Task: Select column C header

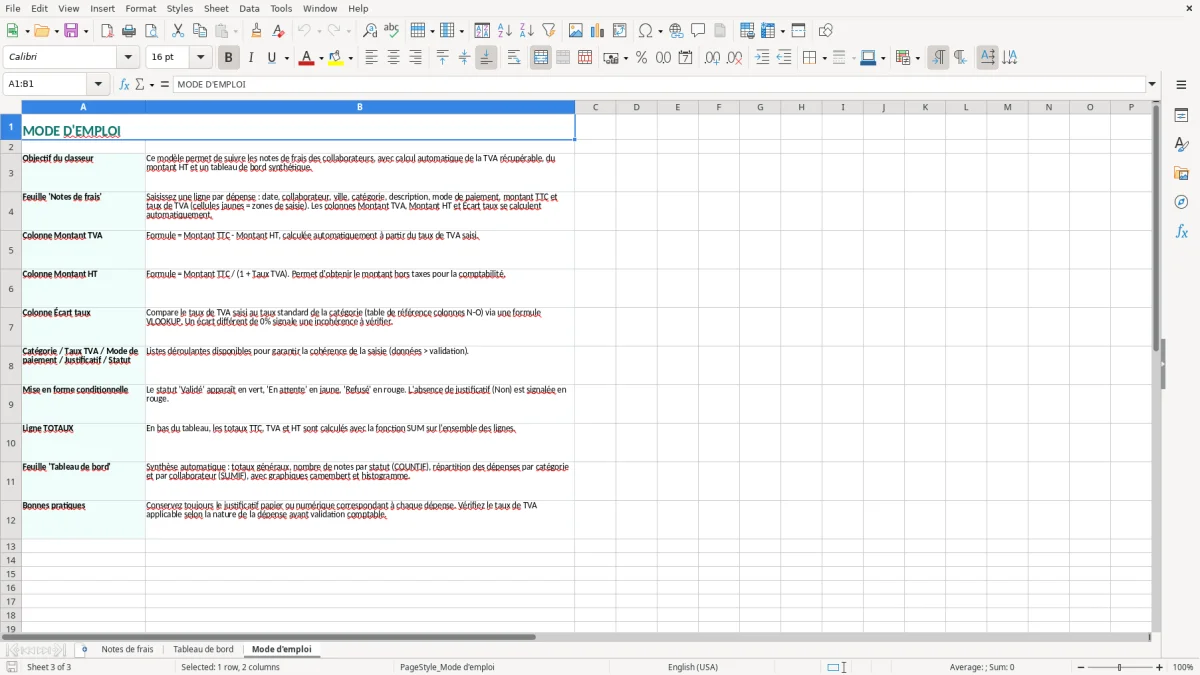Action: click(595, 107)
